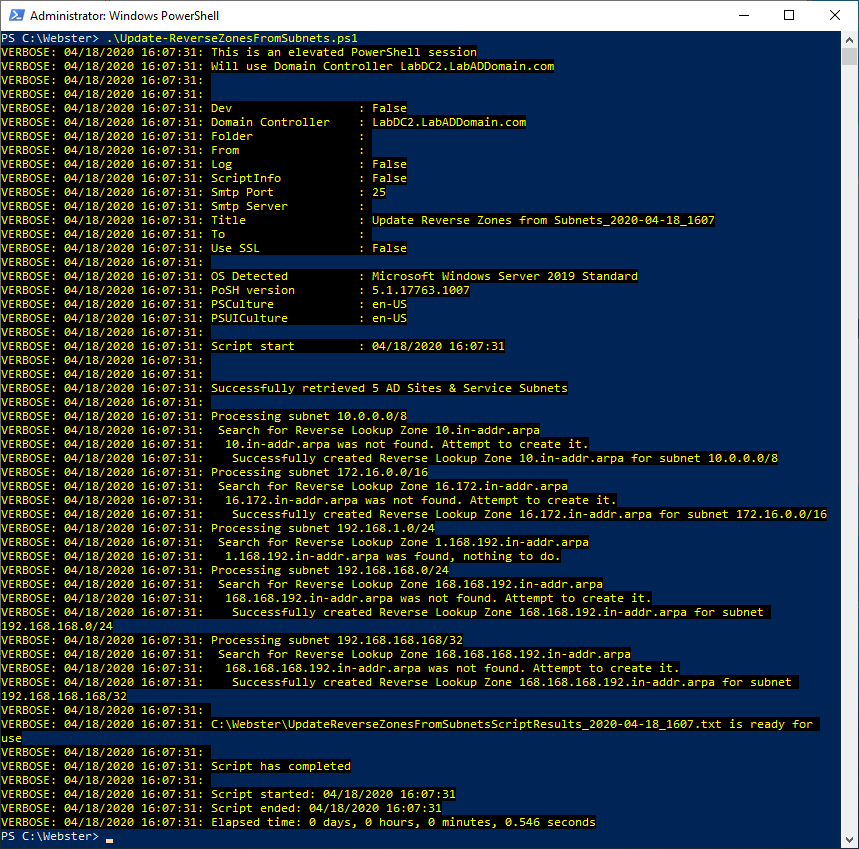Minimize the PowerShell window
The width and height of the screenshot is (859, 849).
pyautogui.click(x=744, y=16)
